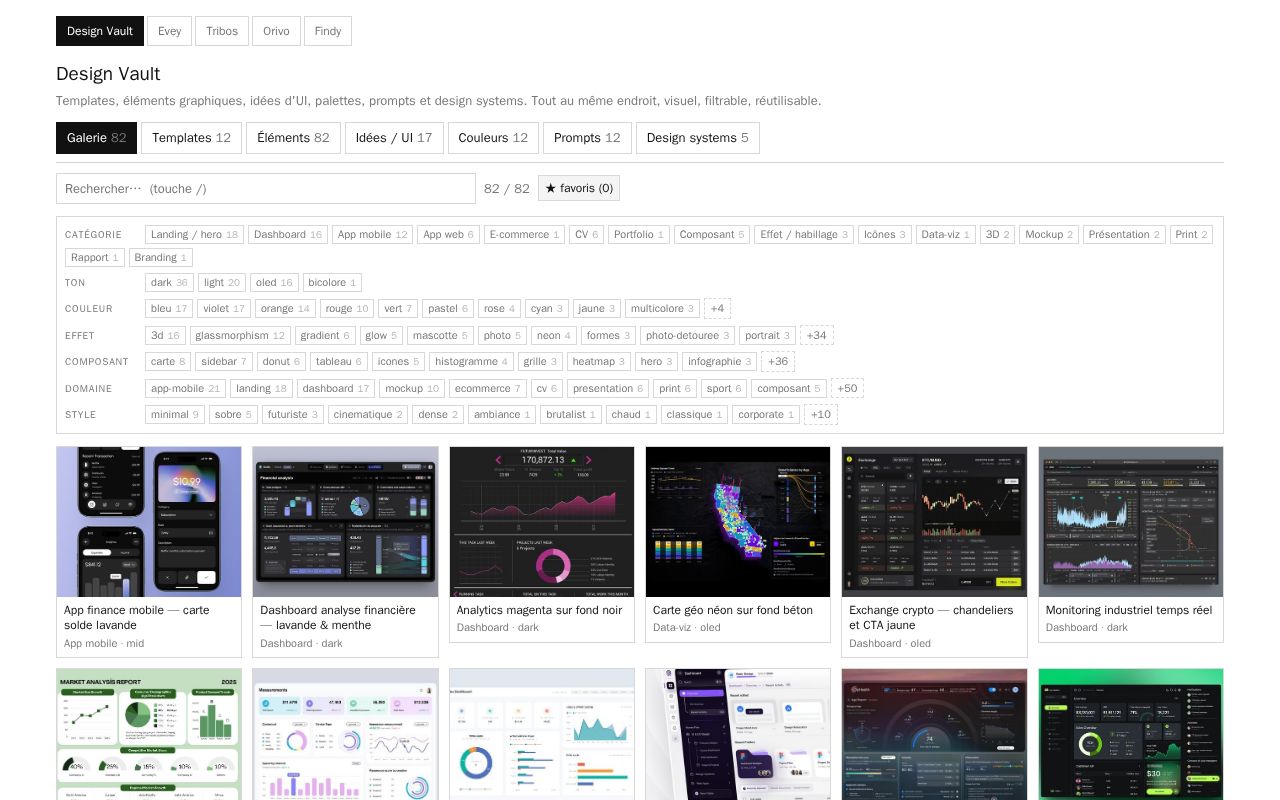Image resolution: width=1280 pixels, height=800 pixels.
Task: Expand the +36 additional composant filters
Action: point(778,362)
